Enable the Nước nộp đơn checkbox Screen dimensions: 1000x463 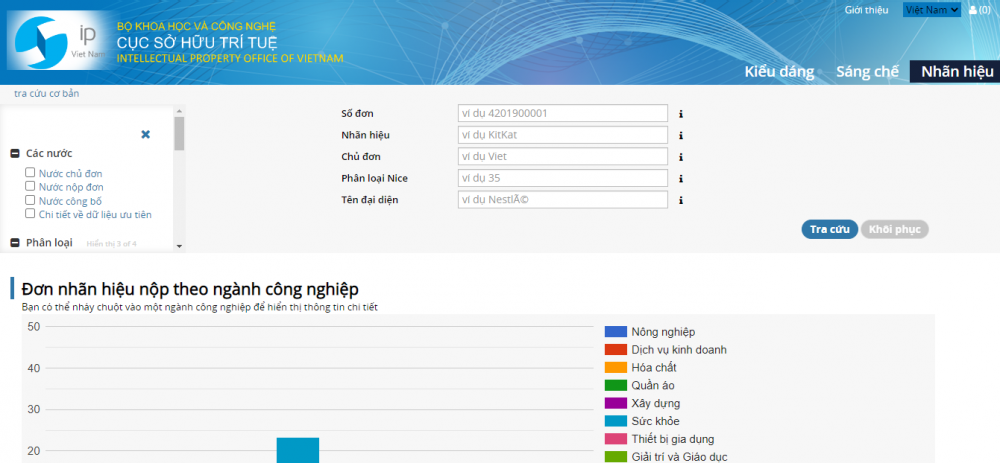click(31, 187)
